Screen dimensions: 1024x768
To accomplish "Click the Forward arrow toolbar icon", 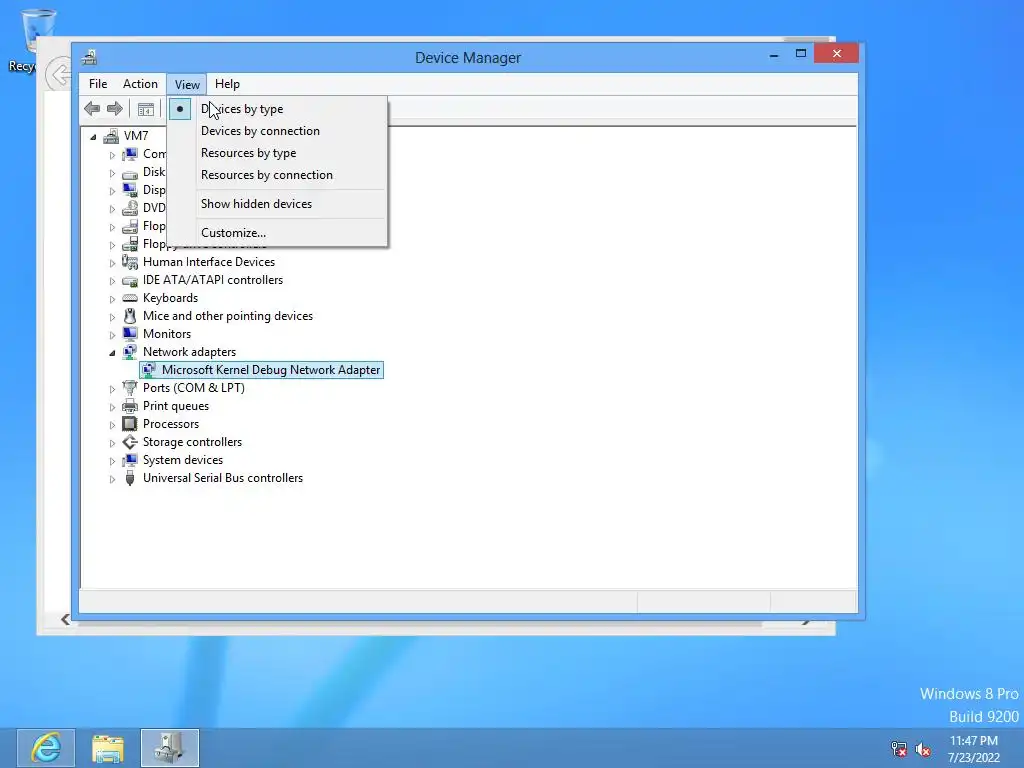I will point(115,108).
